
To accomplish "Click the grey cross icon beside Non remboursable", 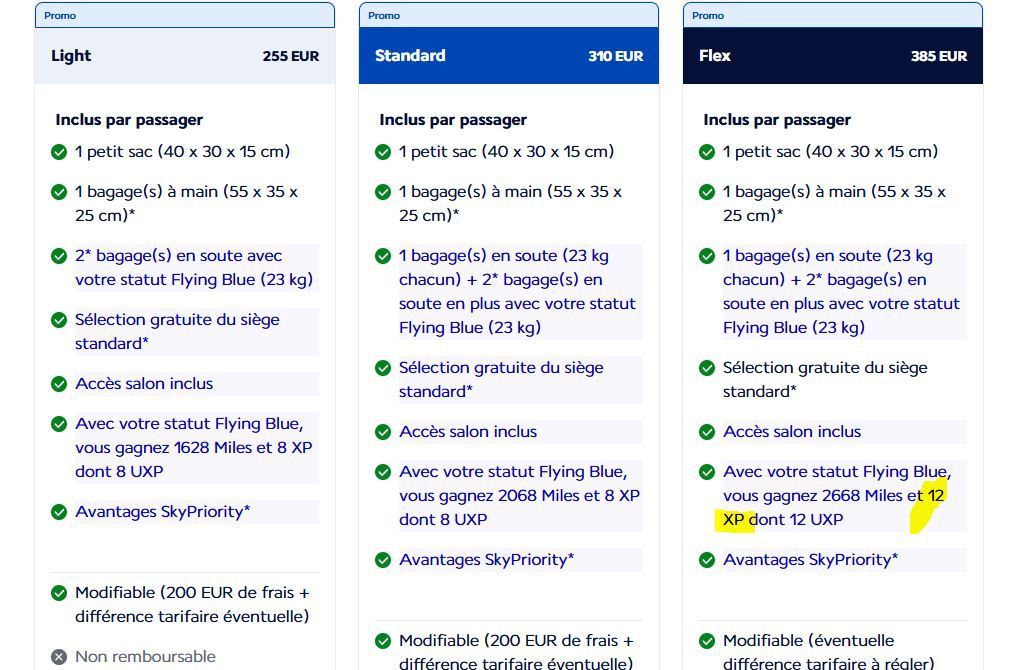I will click(x=59, y=657).
